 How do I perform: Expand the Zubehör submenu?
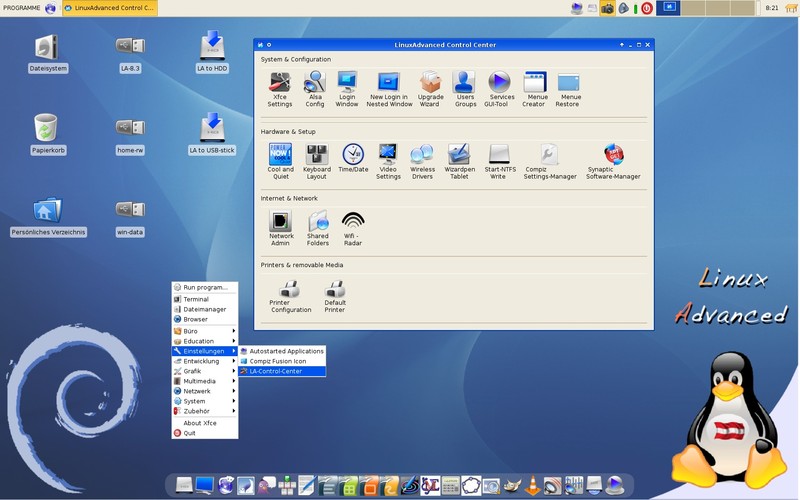pyautogui.click(x=205, y=411)
